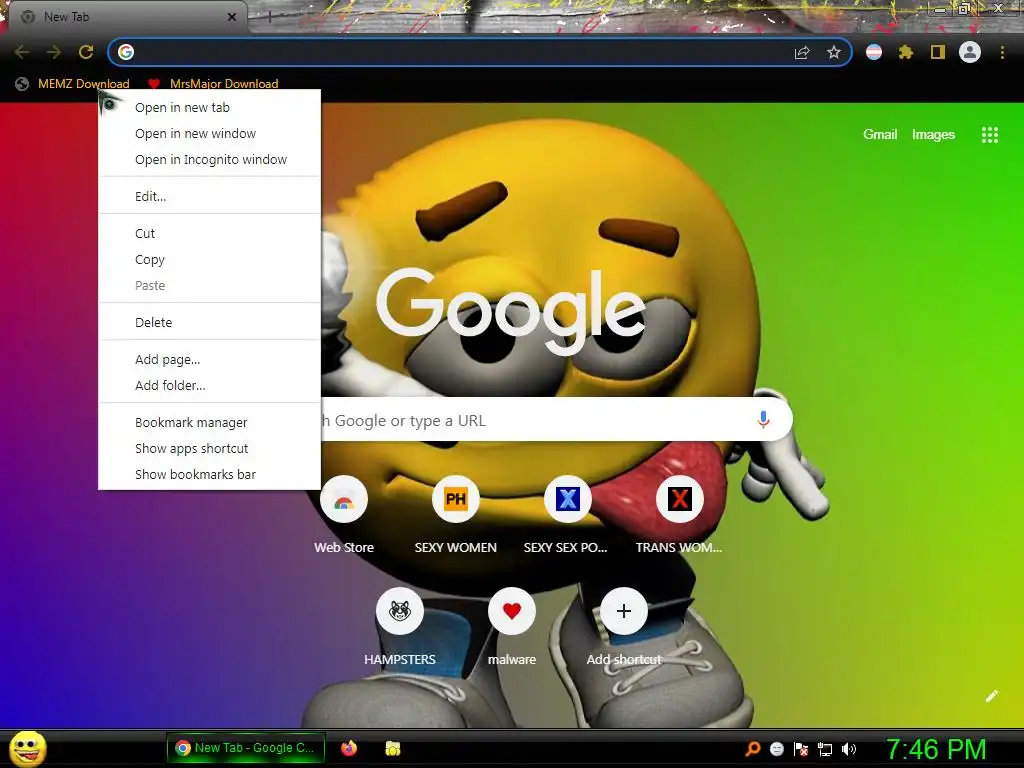Viewport: 1024px width, 768px height.
Task: Choose Add page... menu entry
Action: (x=210, y=359)
